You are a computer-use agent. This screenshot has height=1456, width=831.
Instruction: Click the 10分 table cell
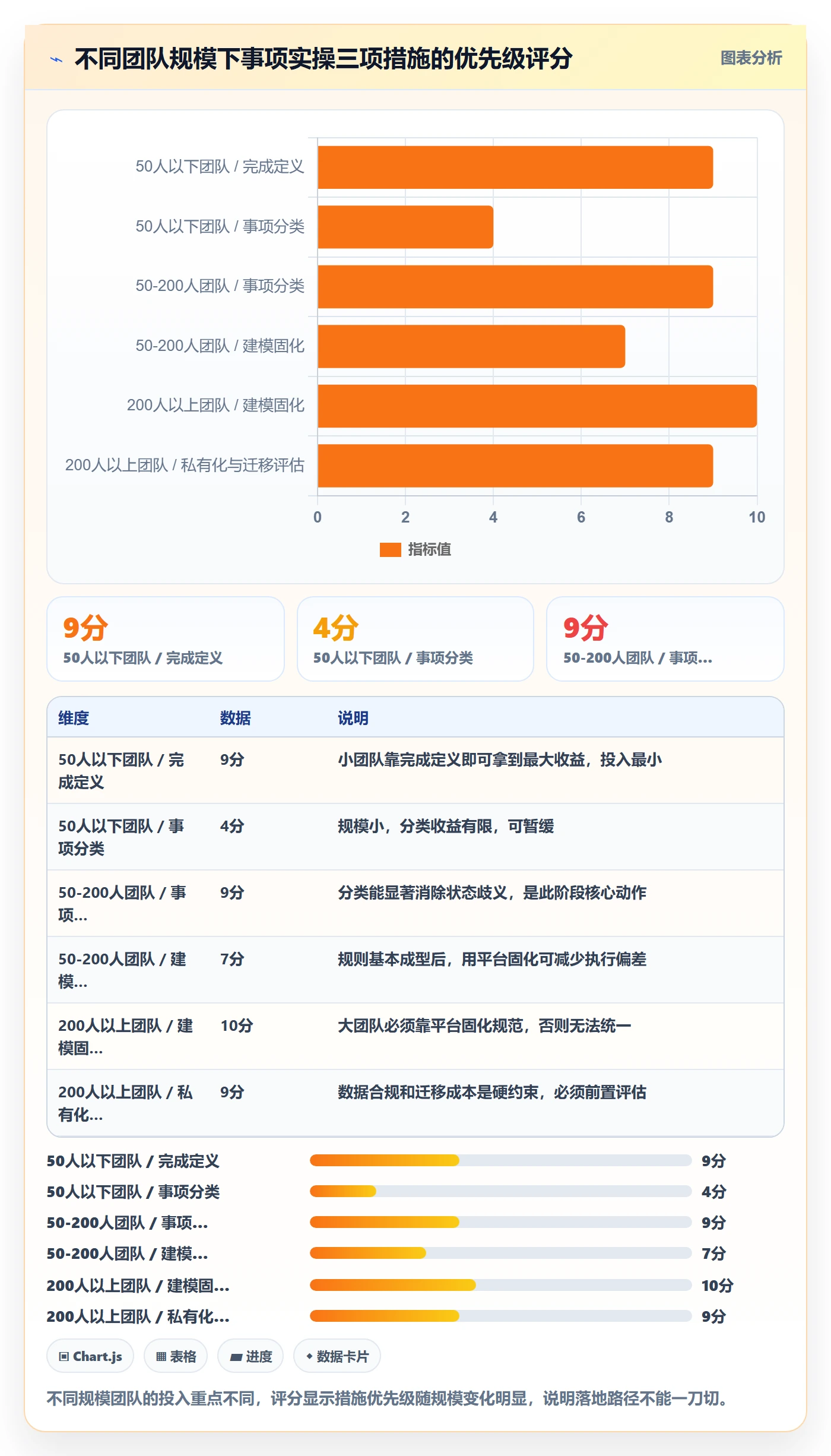point(237,1025)
